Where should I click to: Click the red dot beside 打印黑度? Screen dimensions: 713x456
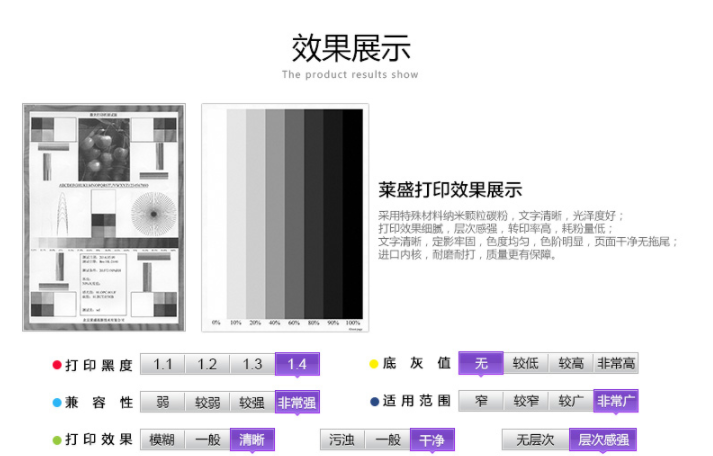click(x=57, y=365)
